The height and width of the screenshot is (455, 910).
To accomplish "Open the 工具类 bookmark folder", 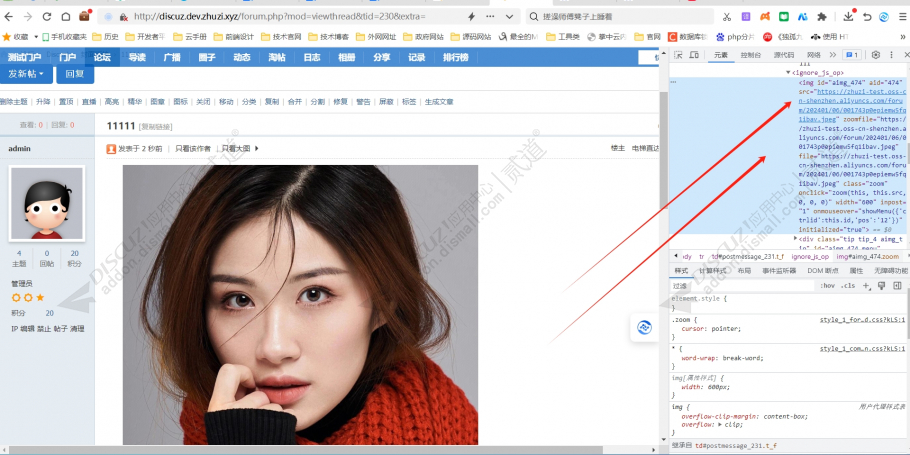I will [x=563, y=37].
